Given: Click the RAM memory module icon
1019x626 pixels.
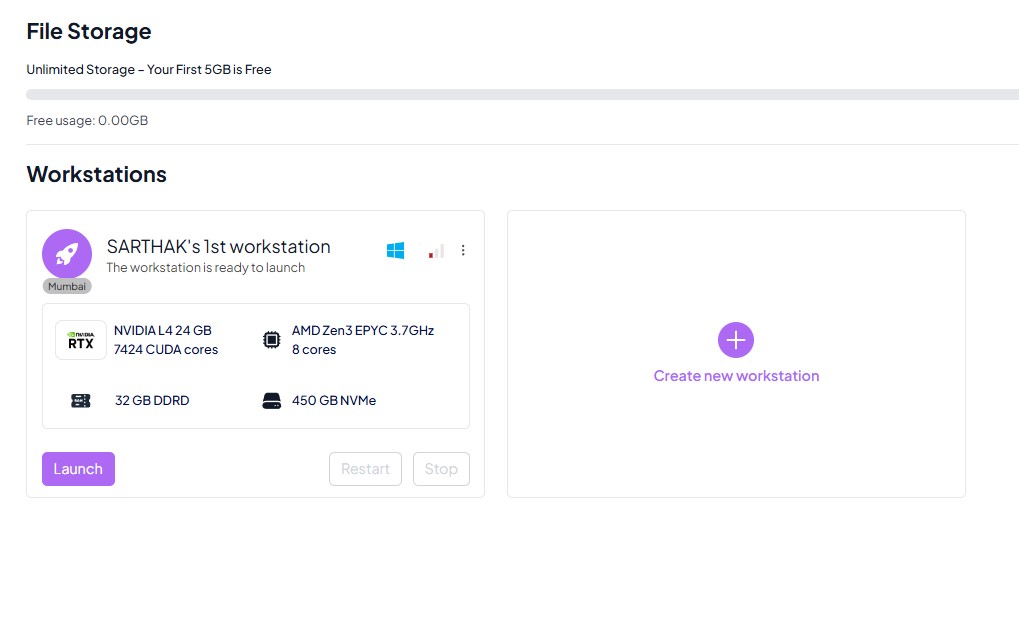Looking at the screenshot, I should pyautogui.click(x=81, y=401).
